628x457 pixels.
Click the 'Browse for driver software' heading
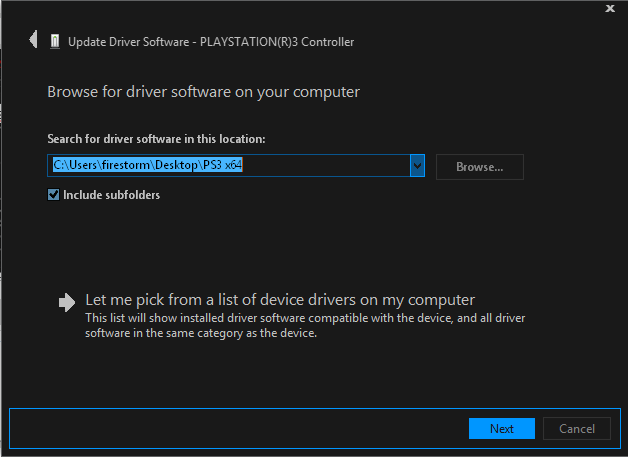pyautogui.click(x=203, y=92)
